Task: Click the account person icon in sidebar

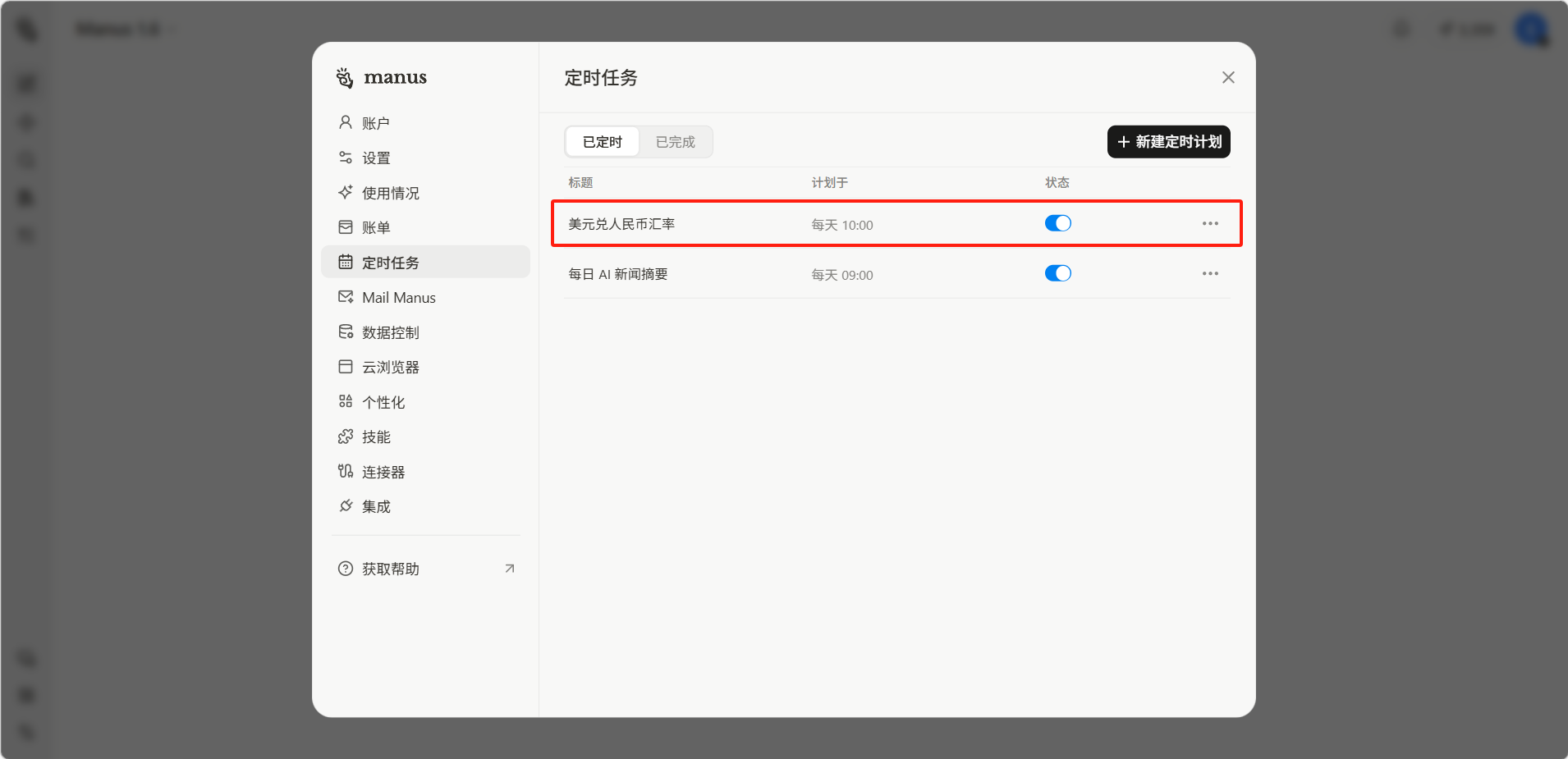Action: [346, 122]
